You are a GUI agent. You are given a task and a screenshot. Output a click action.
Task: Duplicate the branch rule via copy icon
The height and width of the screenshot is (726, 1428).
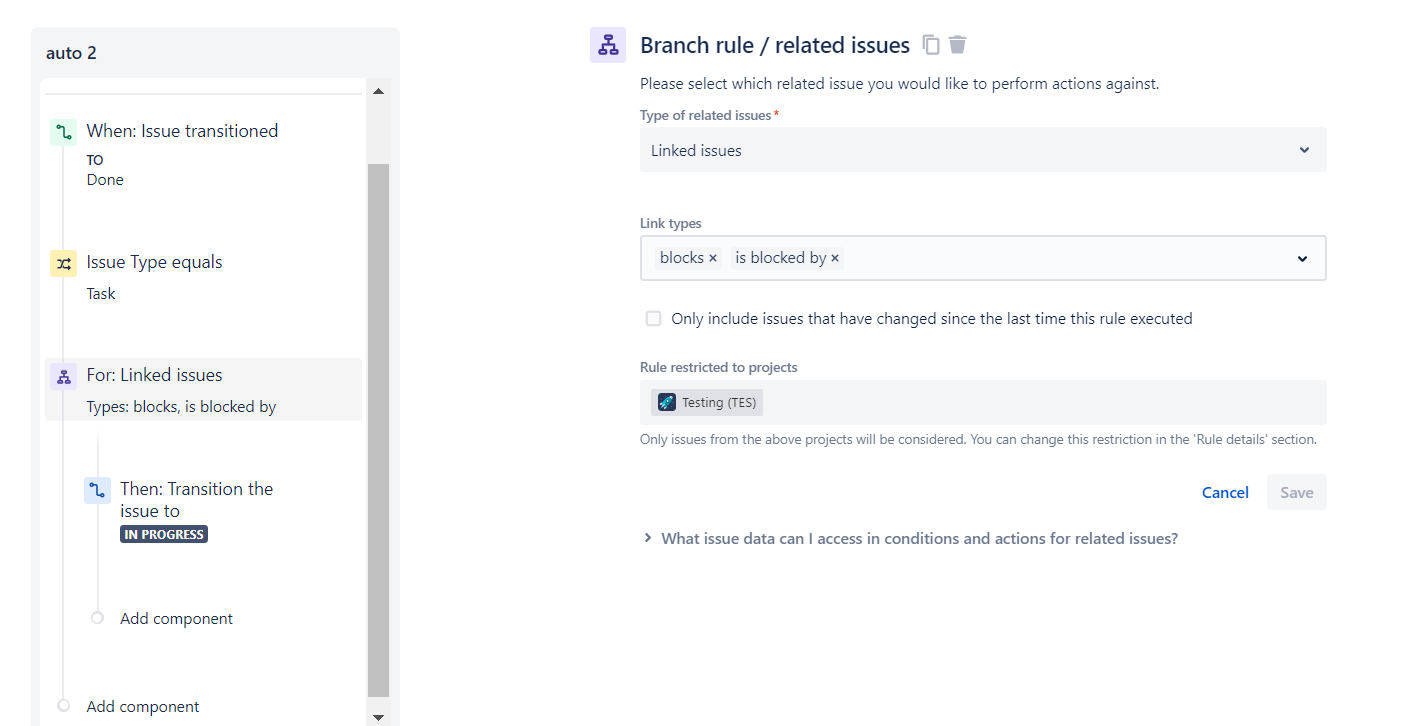930,44
